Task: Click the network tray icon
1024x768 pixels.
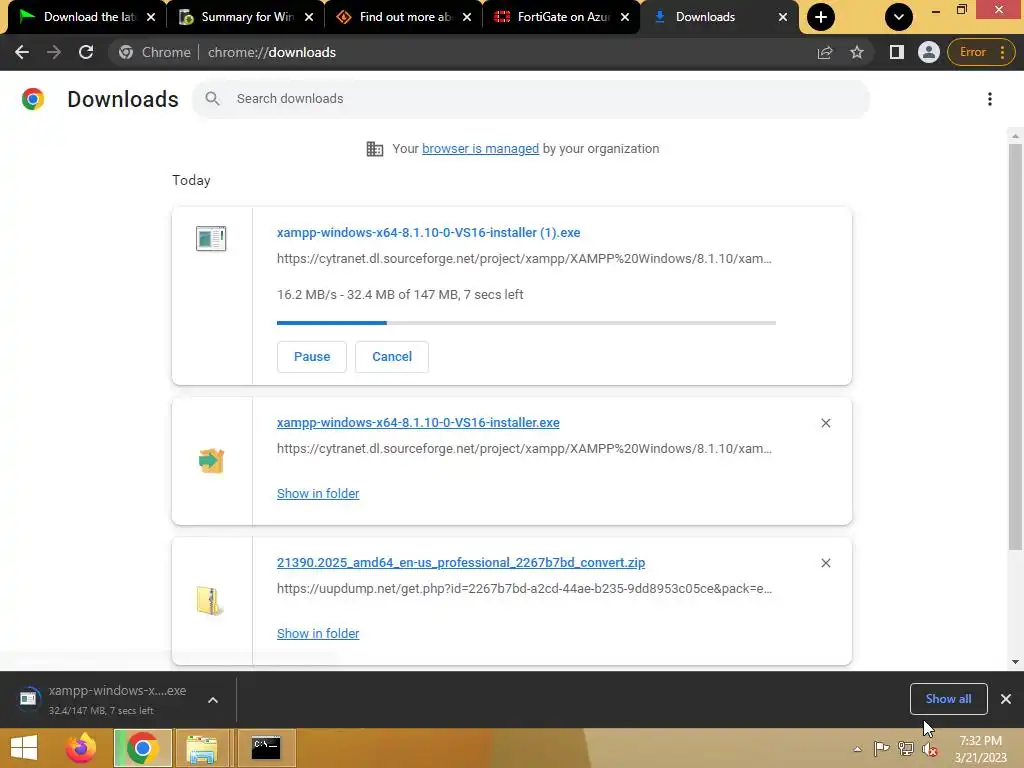Action: [906, 748]
